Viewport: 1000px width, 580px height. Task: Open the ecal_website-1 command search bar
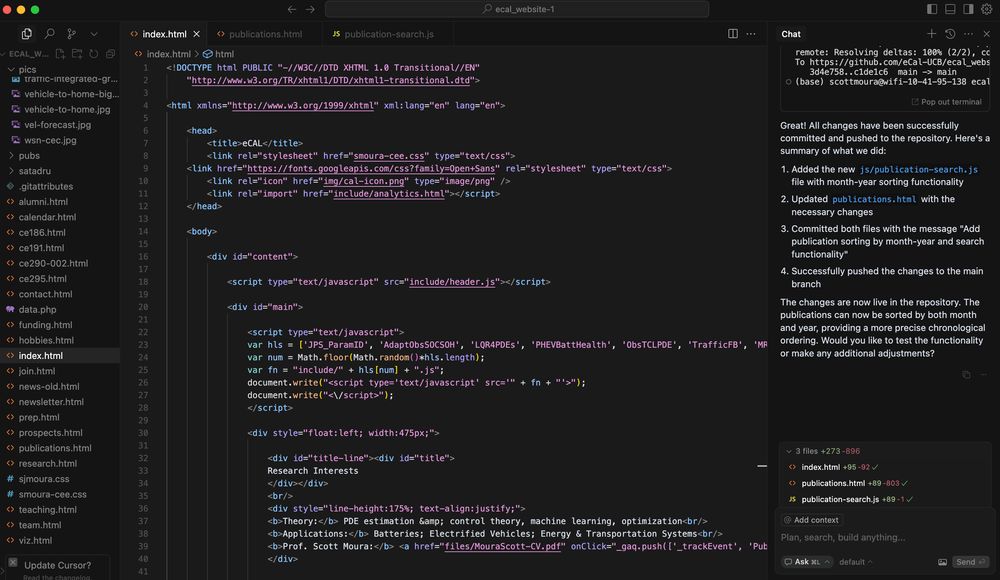coord(517,9)
